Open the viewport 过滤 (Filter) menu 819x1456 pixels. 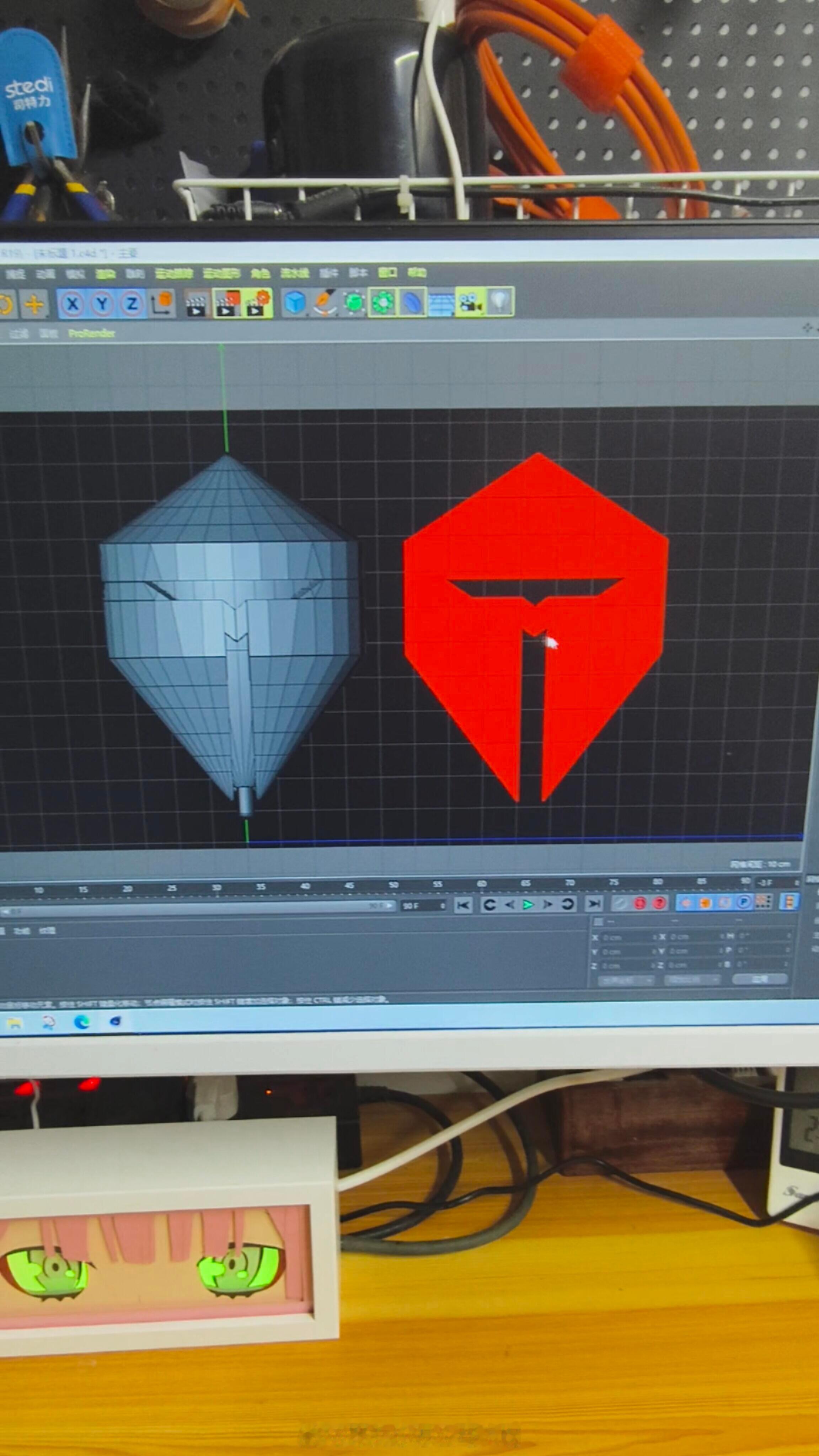(x=18, y=333)
